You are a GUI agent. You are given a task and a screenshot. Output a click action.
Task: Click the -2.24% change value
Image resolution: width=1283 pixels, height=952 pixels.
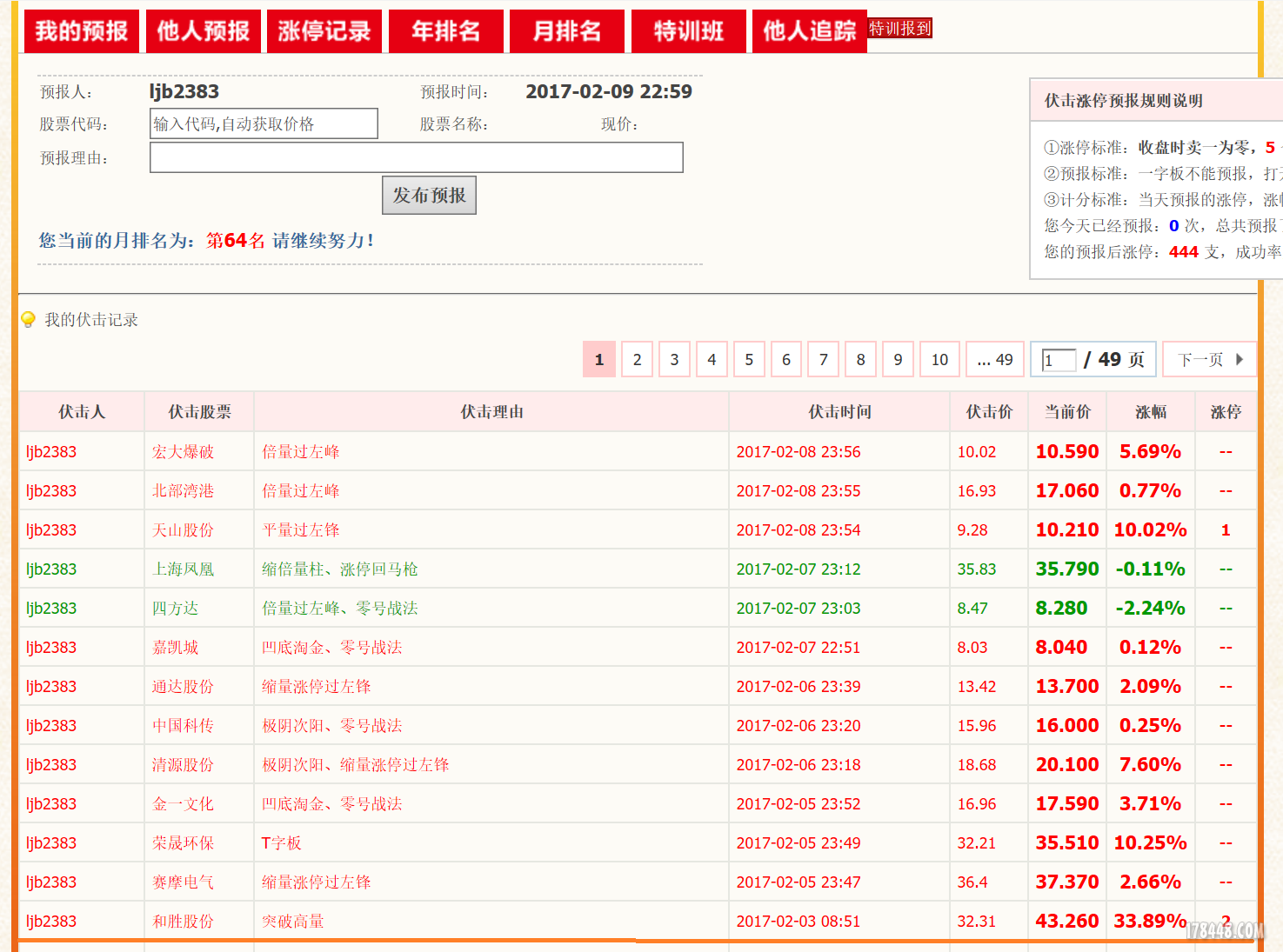click(1150, 608)
